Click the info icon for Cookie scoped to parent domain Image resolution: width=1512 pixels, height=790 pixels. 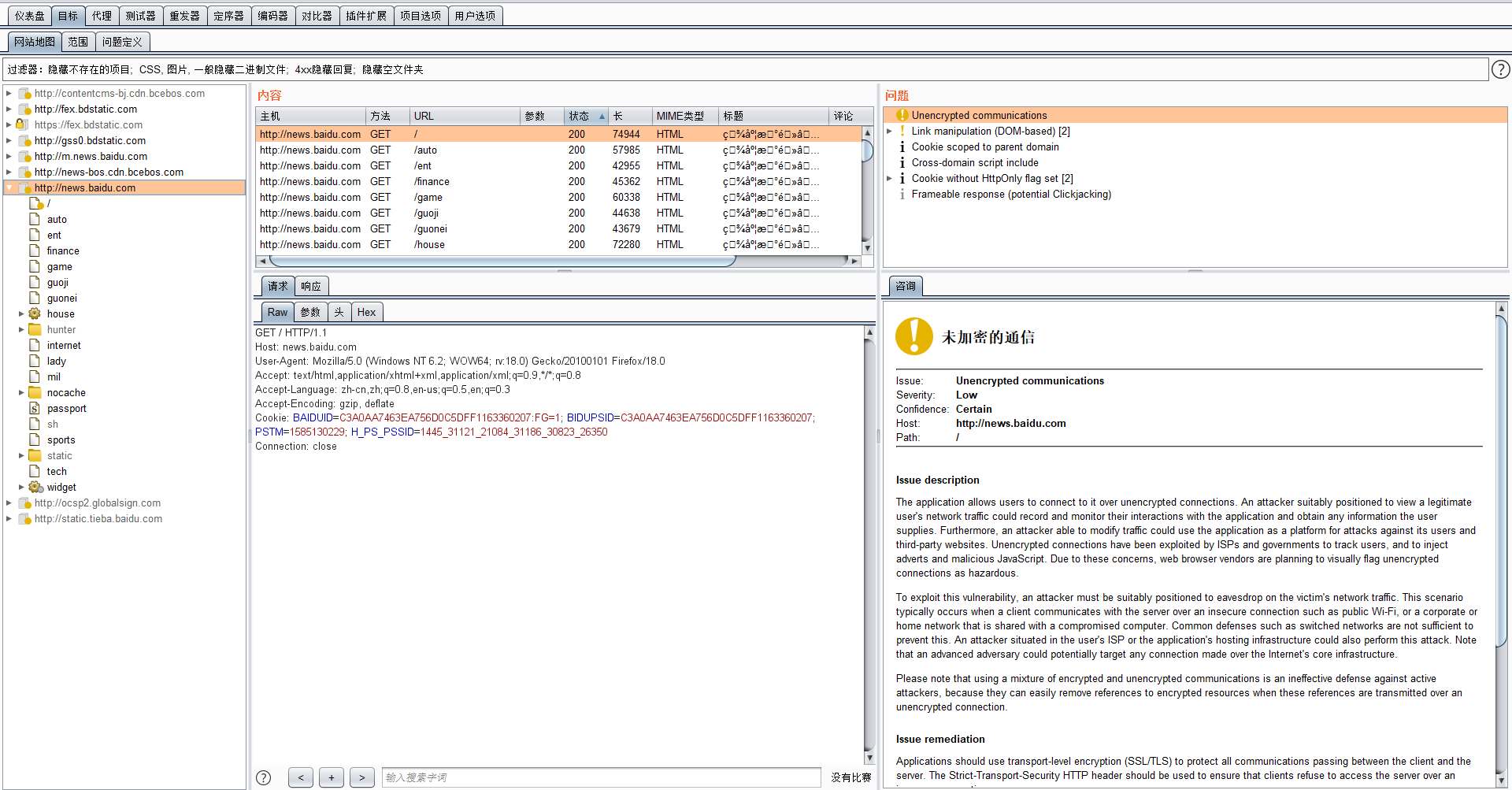point(902,147)
